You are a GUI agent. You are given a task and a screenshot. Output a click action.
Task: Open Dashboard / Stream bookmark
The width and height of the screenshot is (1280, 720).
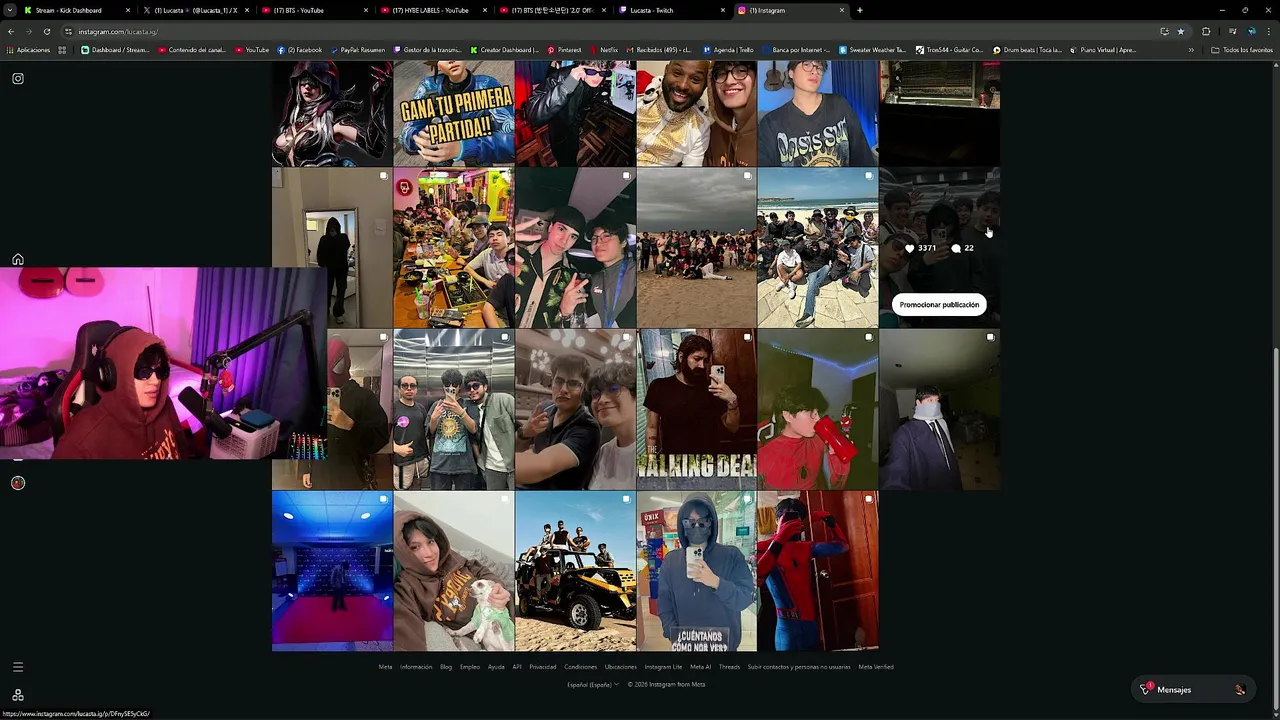coord(115,50)
